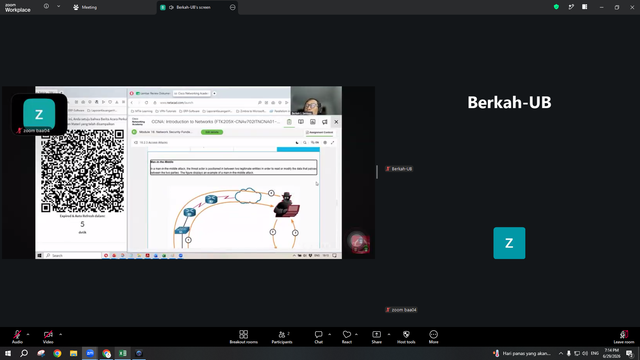Expand the React options arrow
The height and width of the screenshot is (360, 640).
tap(356, 334)
